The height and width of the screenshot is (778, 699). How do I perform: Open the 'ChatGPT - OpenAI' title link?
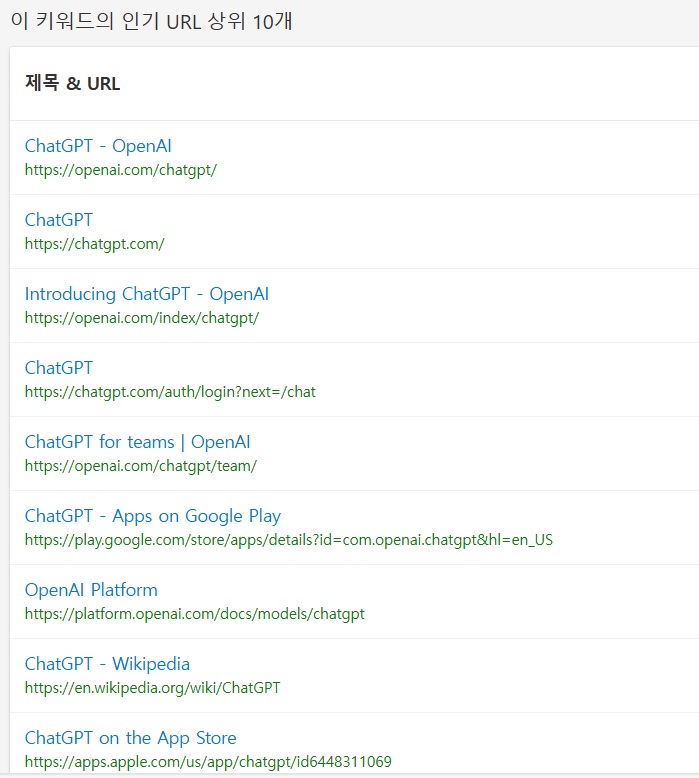(x=98, y=146)
